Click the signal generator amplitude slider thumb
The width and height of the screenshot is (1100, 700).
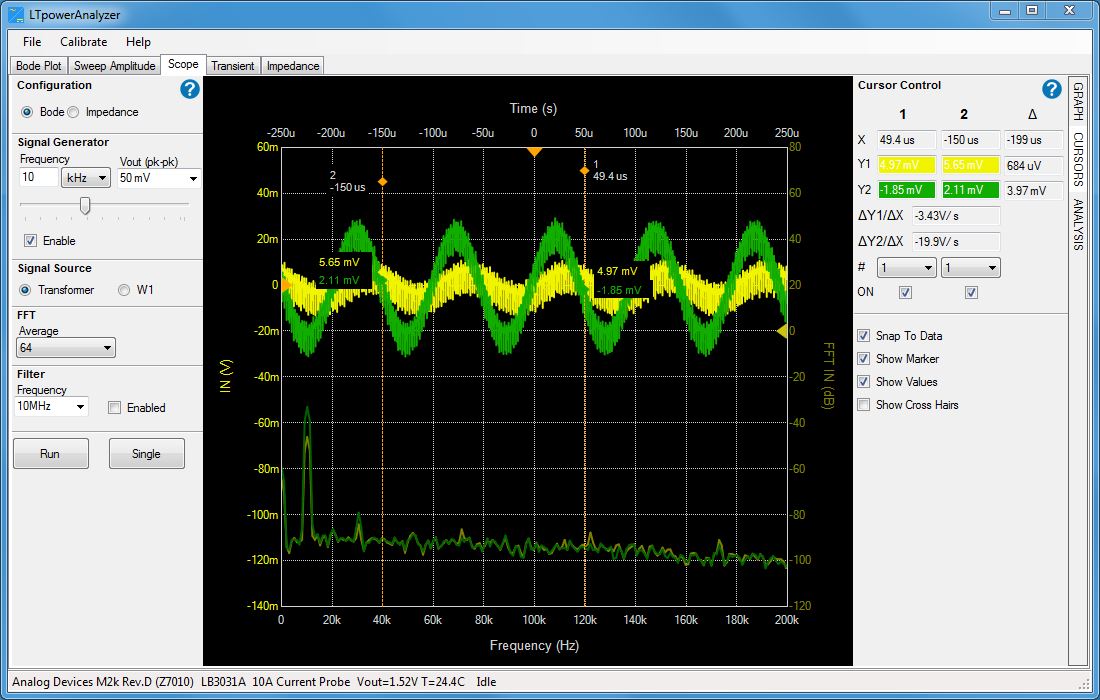point(85,205)
